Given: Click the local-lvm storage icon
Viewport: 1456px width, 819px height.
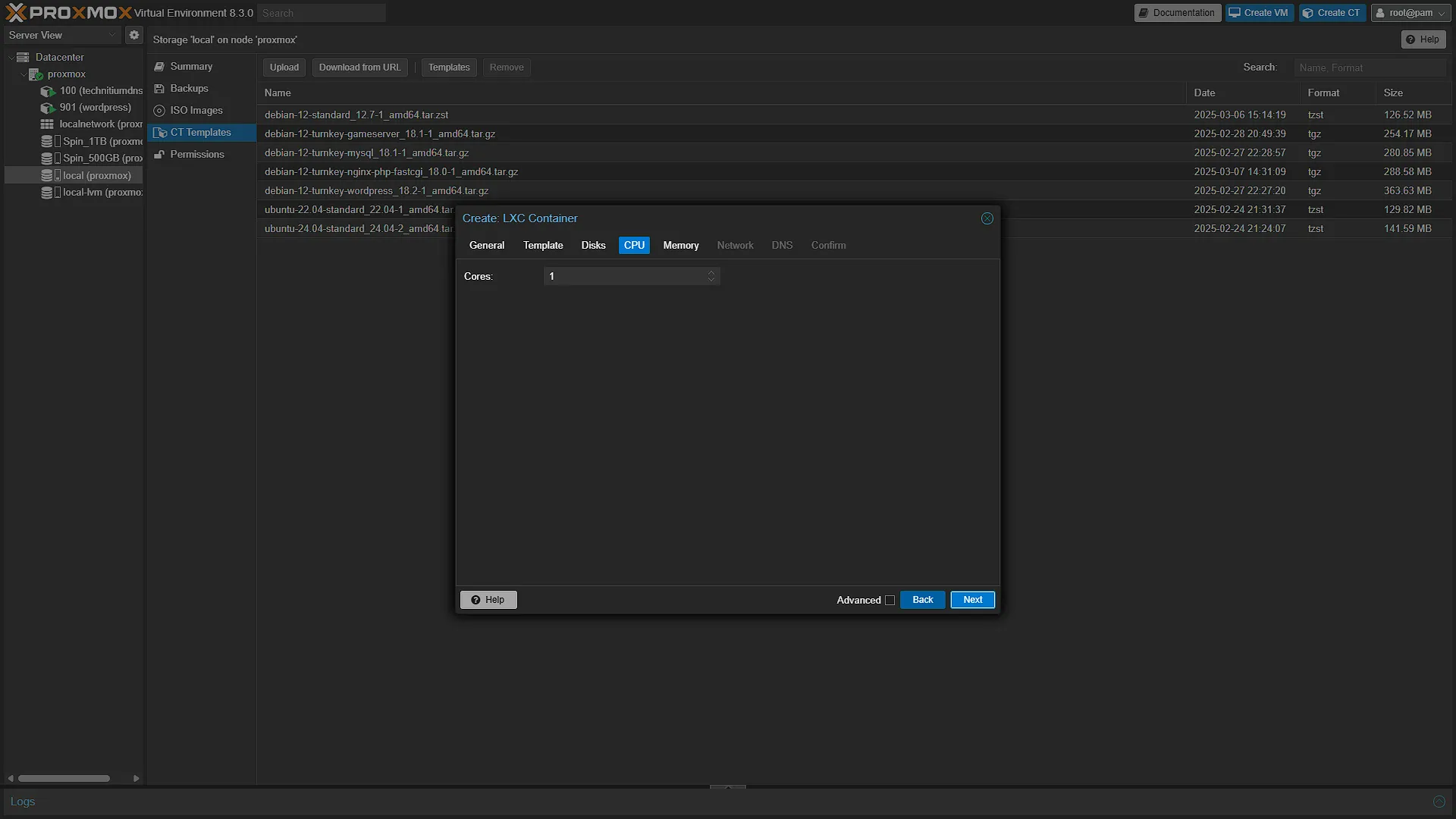Looking at the screenshot, I should (47, 193).
